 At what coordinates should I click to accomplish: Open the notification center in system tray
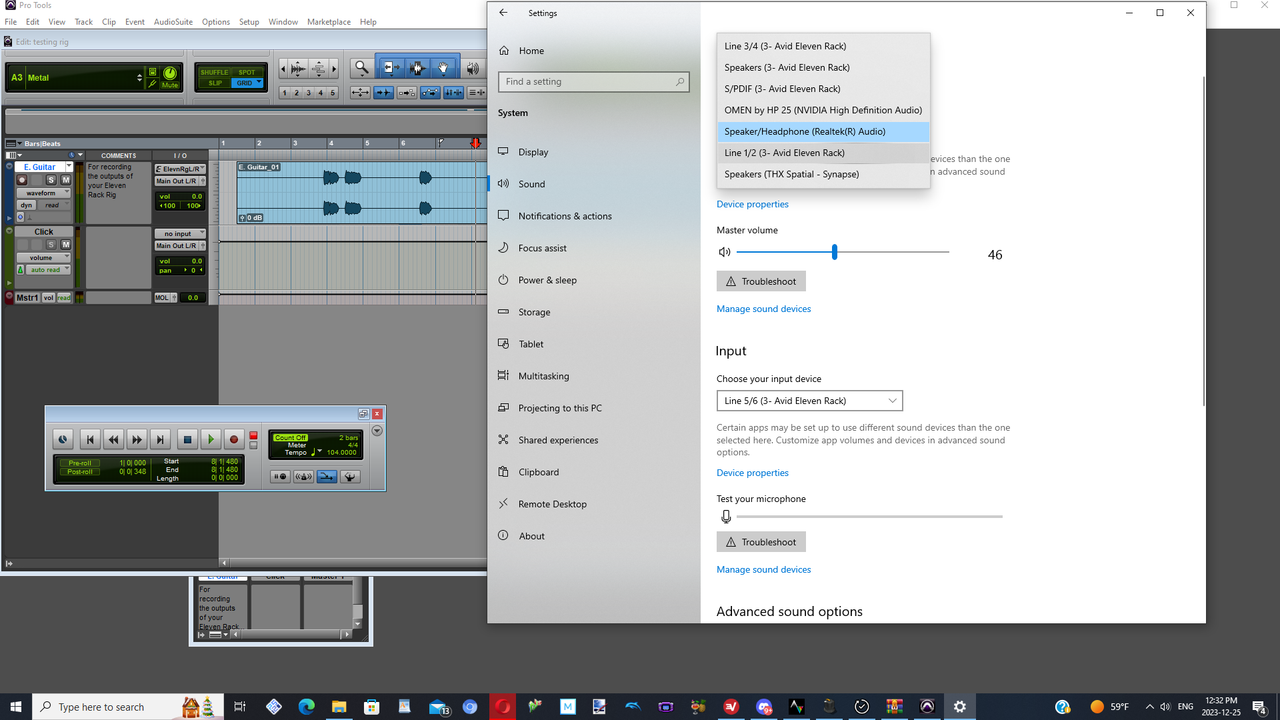tap(1259, 707)
